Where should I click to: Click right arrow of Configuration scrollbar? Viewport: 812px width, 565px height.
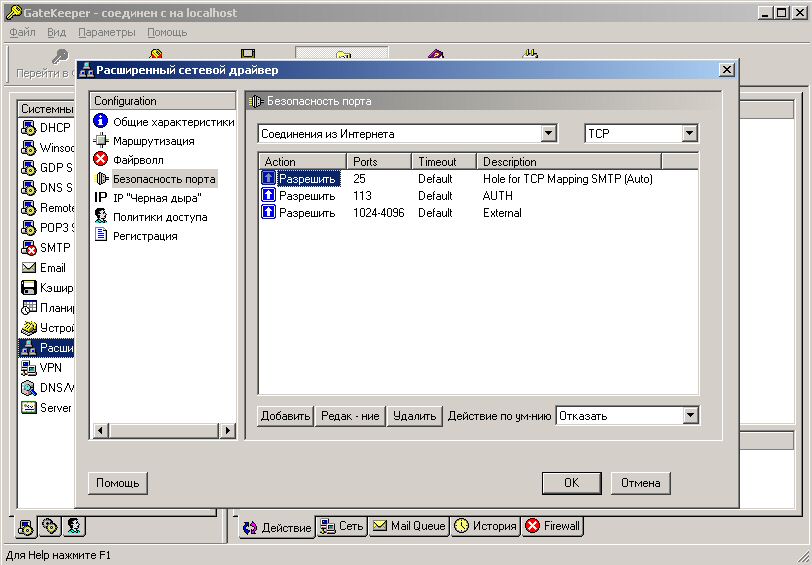(227, 430)
